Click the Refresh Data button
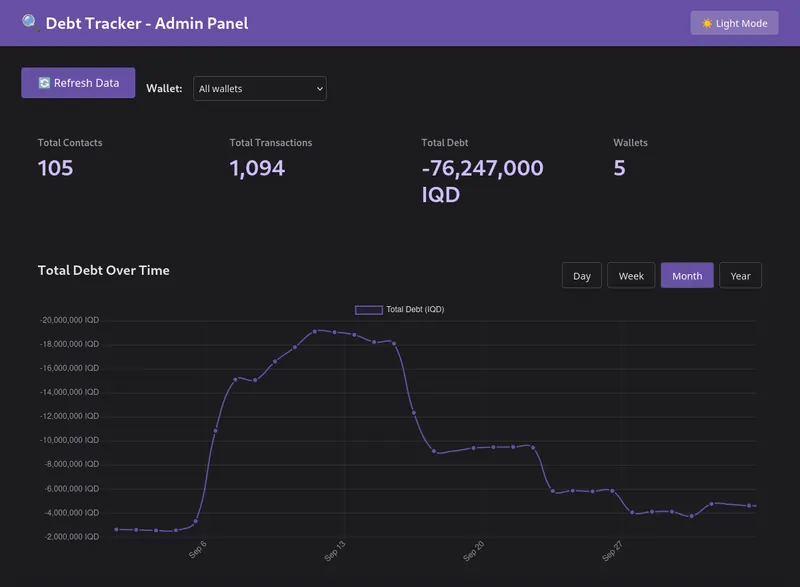Screen dimensions: 800x587 coord(78,83)
